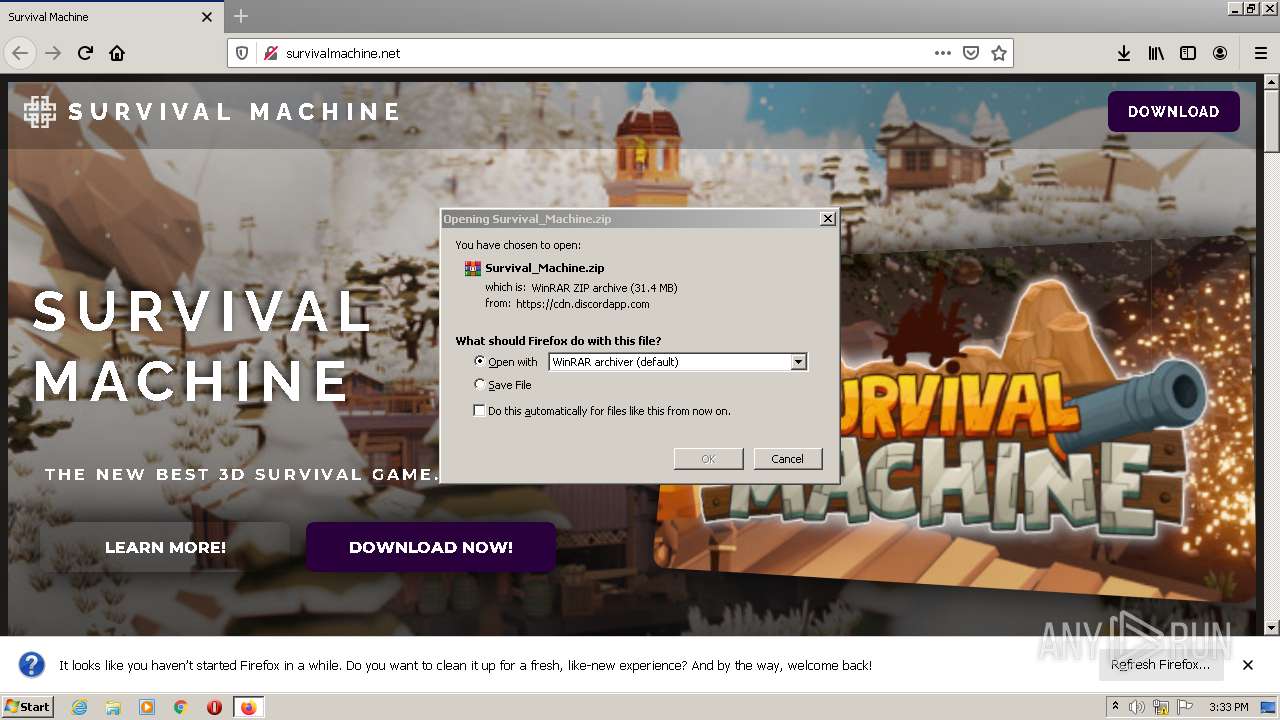Open page actions three-dot menu
The width and height of the screenshot is (1280, 720).
pos(943,53)
